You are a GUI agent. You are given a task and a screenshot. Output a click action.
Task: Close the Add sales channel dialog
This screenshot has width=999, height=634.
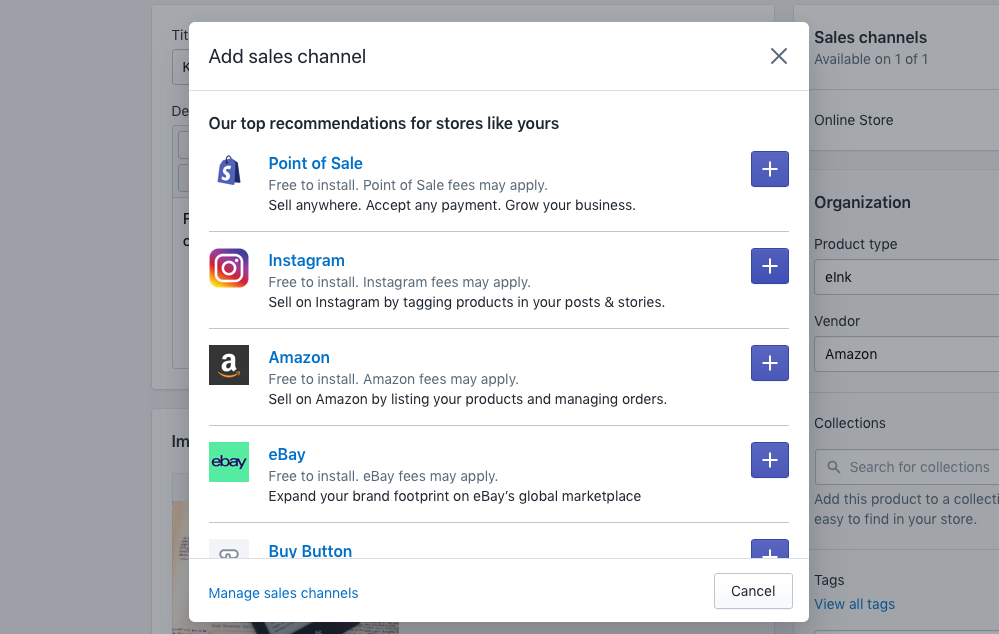click(779, 56)
